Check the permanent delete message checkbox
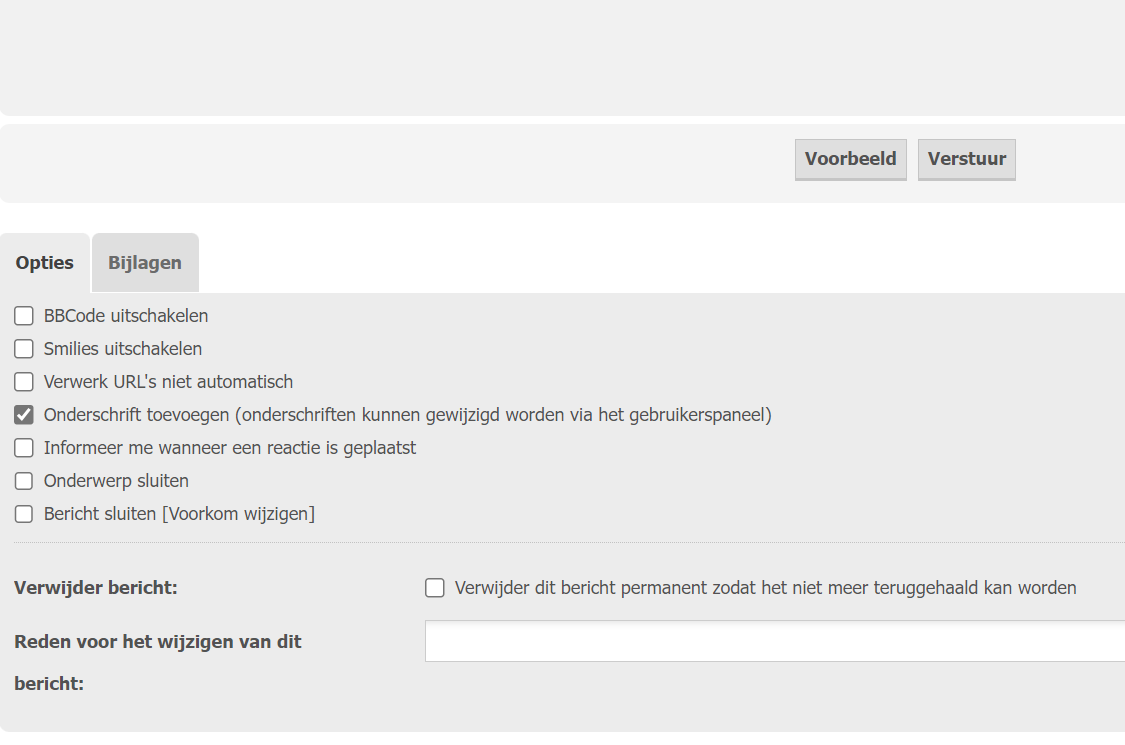The height and width of the screenshot is (745, 1125). tap(434, 588)
